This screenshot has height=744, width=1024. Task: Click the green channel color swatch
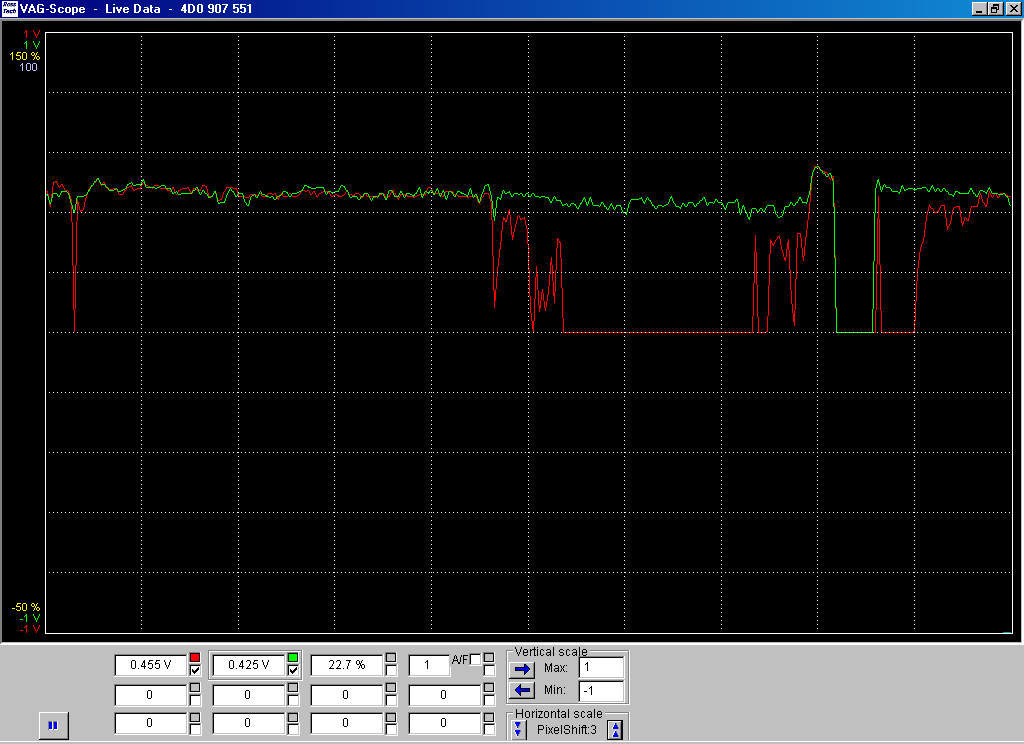pos(293,657)
